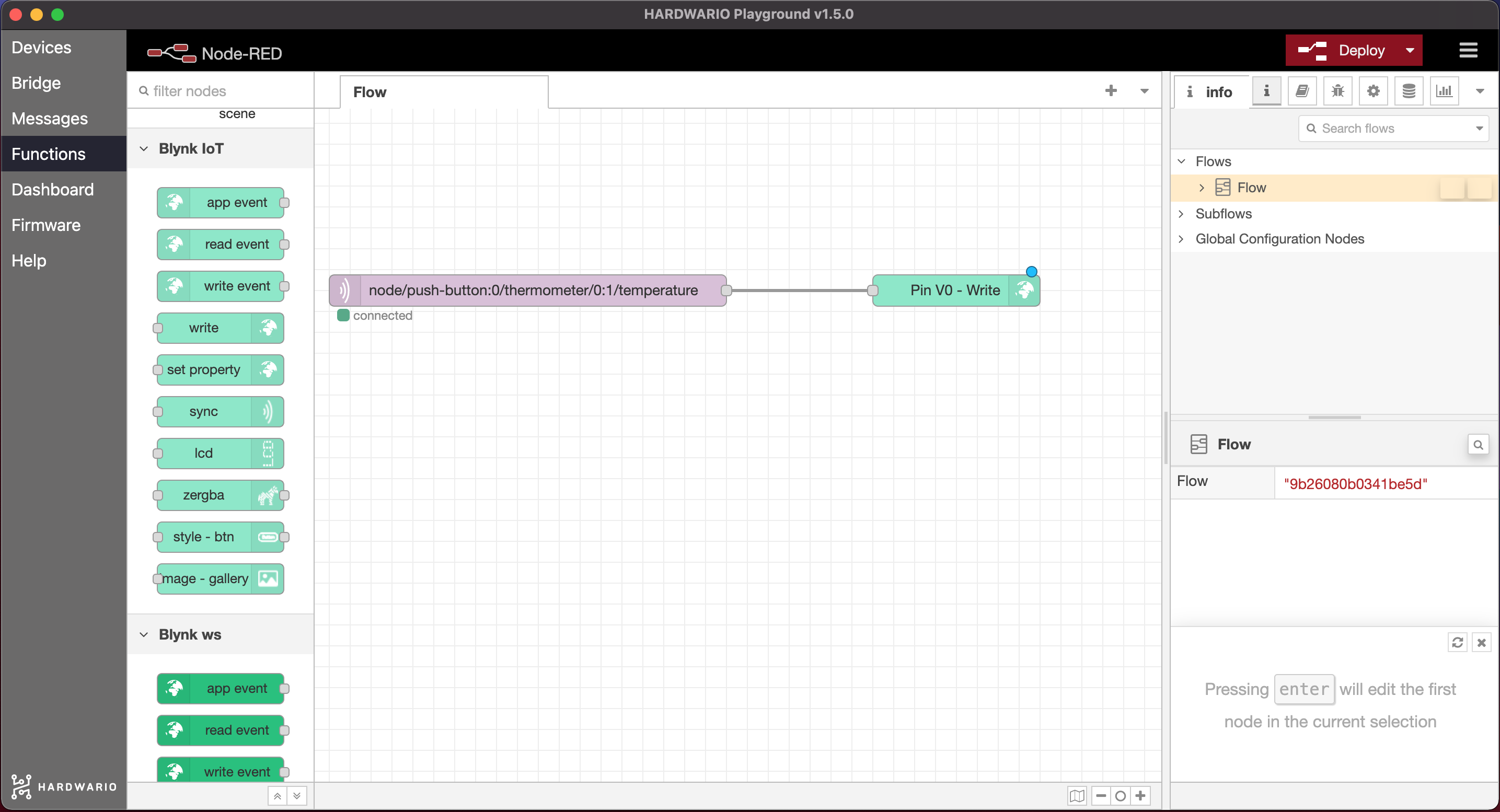Collapse all palette categories double-up arrow
This screenshot has width=1500, height=812.
pyautogui.click(x=278, y=796)
